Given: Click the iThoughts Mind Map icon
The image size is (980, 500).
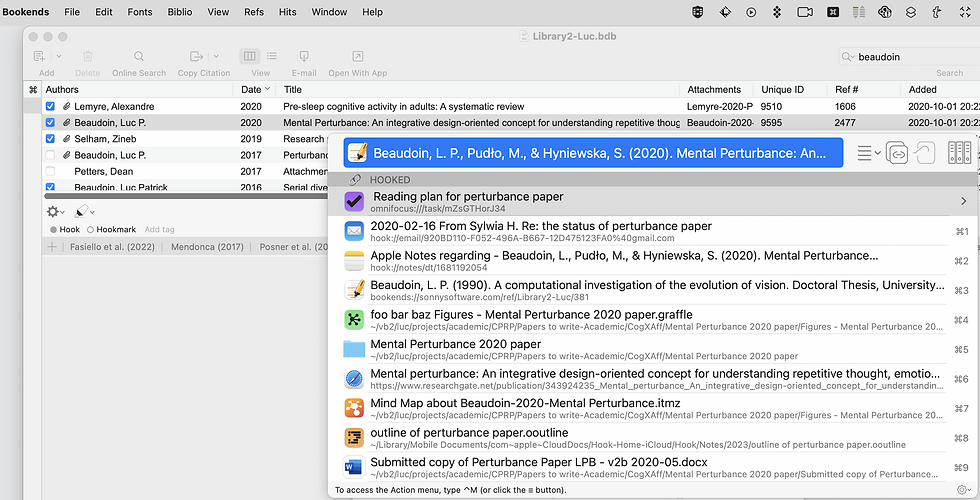Looking at the screenshot, I should click(x=354, y=408).
